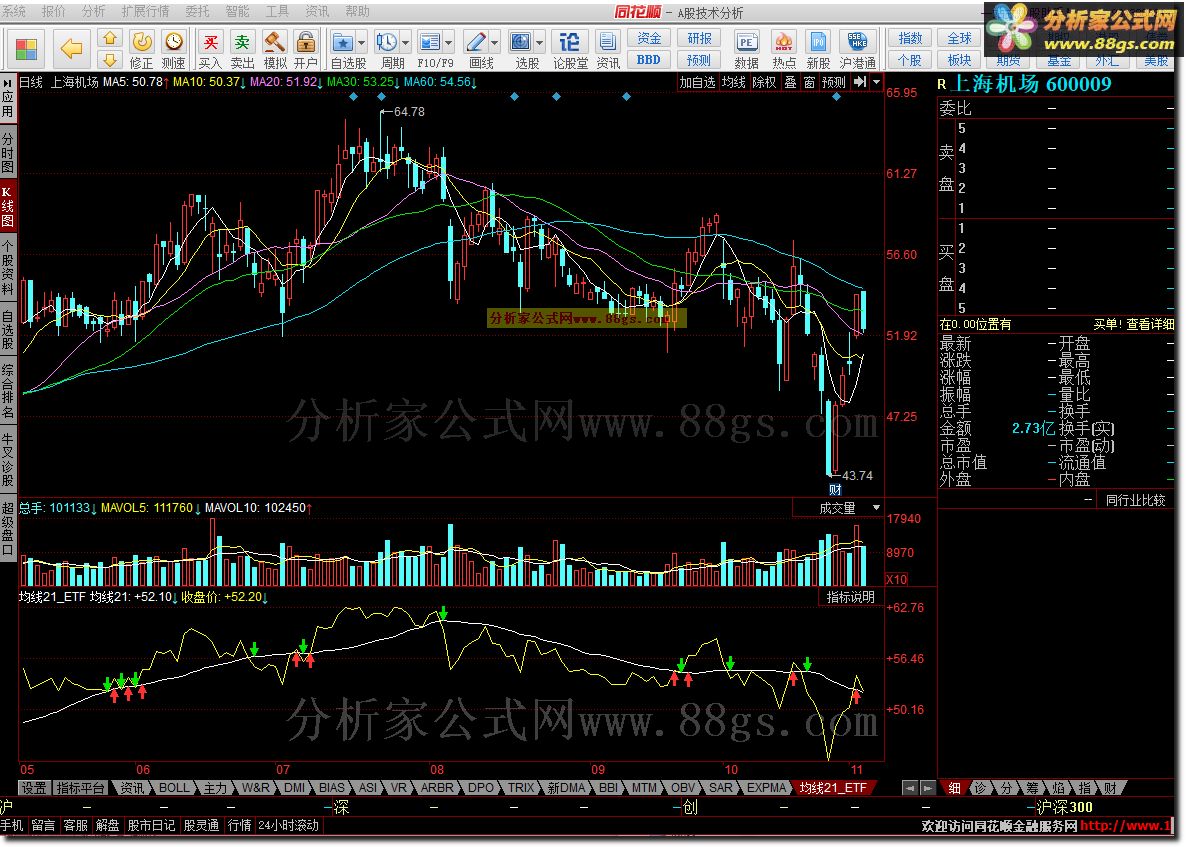The image size is (1186, 847).
Task: Open the 报价 menu
Action: click(53, 11)
